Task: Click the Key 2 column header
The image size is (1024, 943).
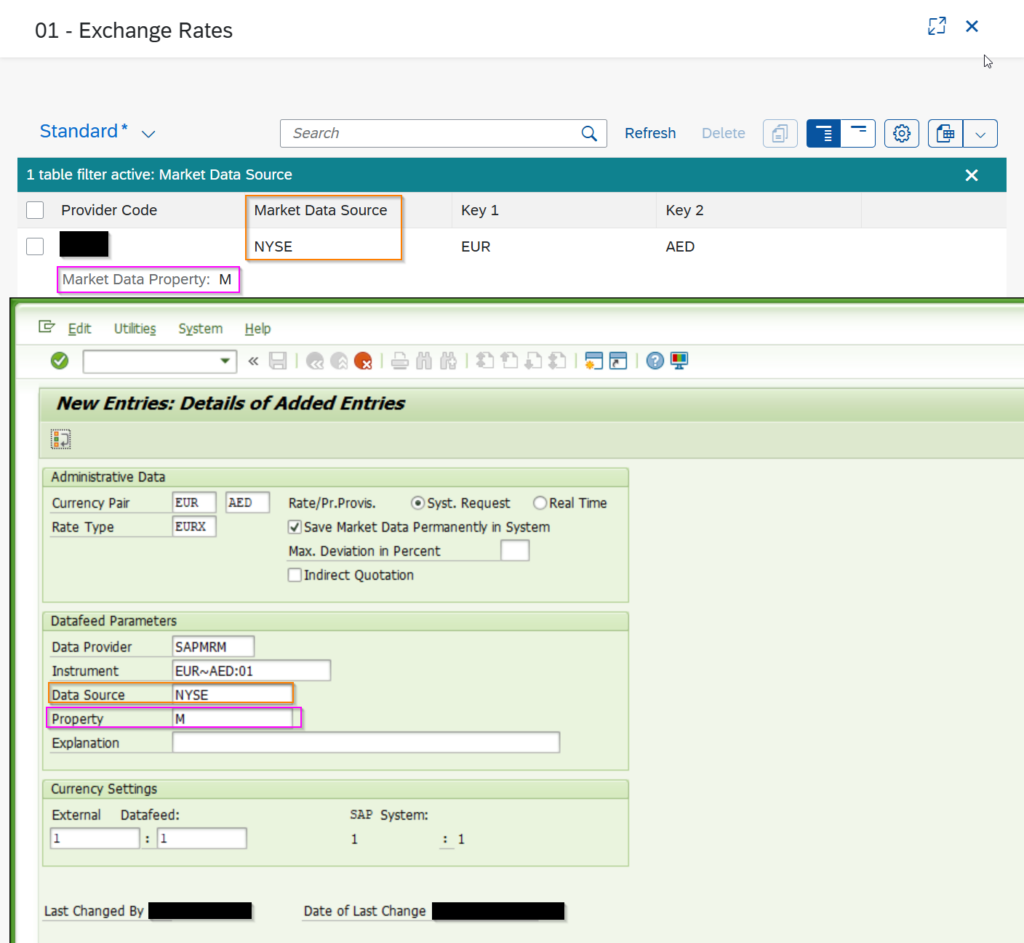Action: pyautogui.click(x=684, y=210)
